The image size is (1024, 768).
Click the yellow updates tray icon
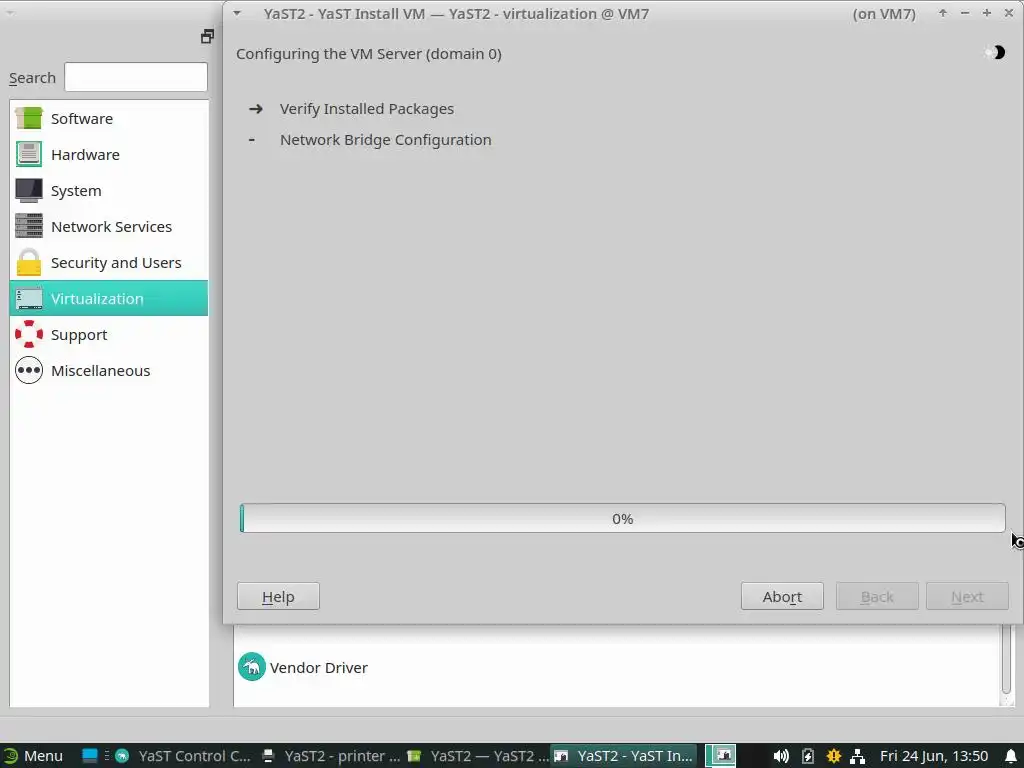tap(833, 756)
